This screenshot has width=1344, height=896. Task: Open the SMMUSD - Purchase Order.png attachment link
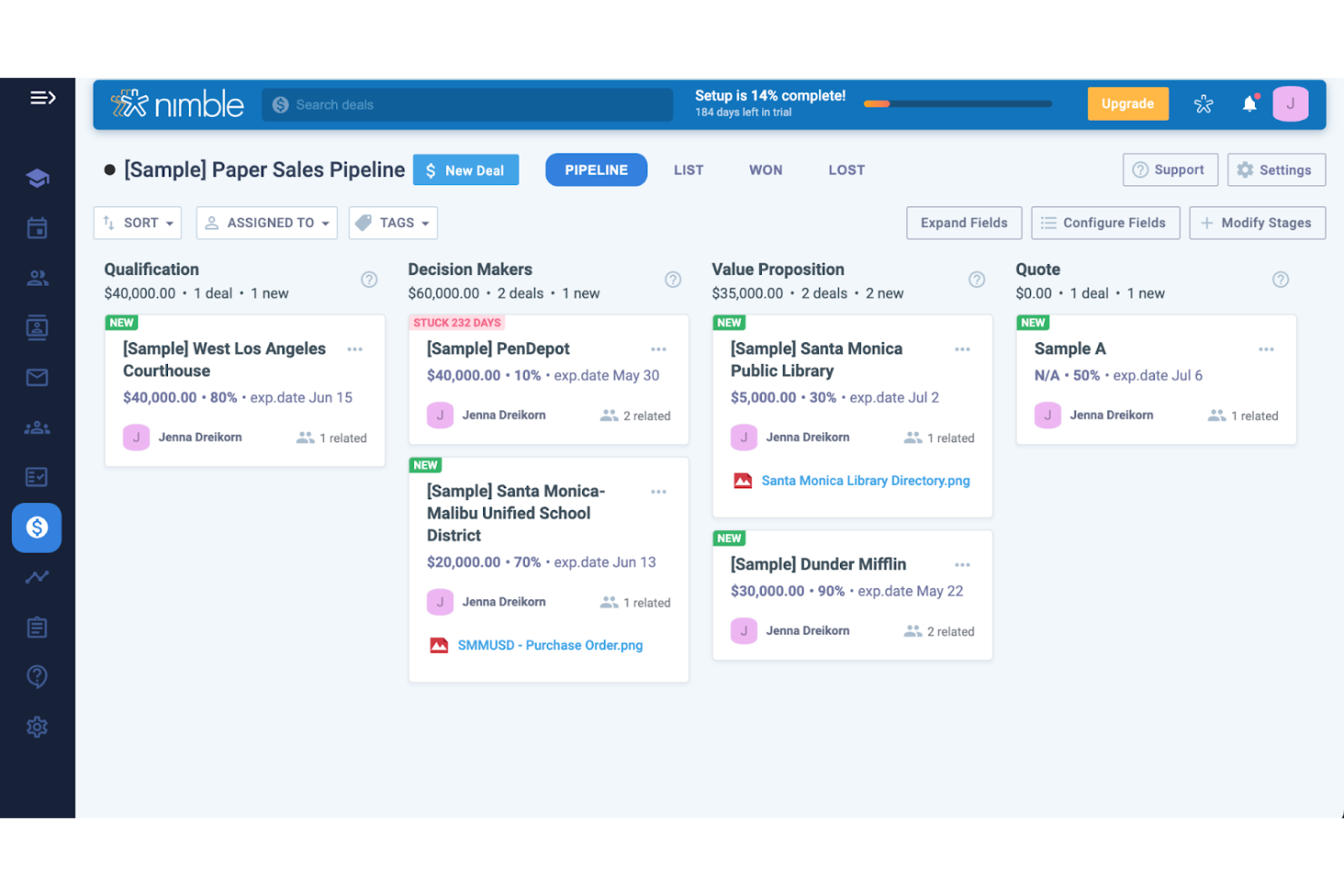coord(549,645)
